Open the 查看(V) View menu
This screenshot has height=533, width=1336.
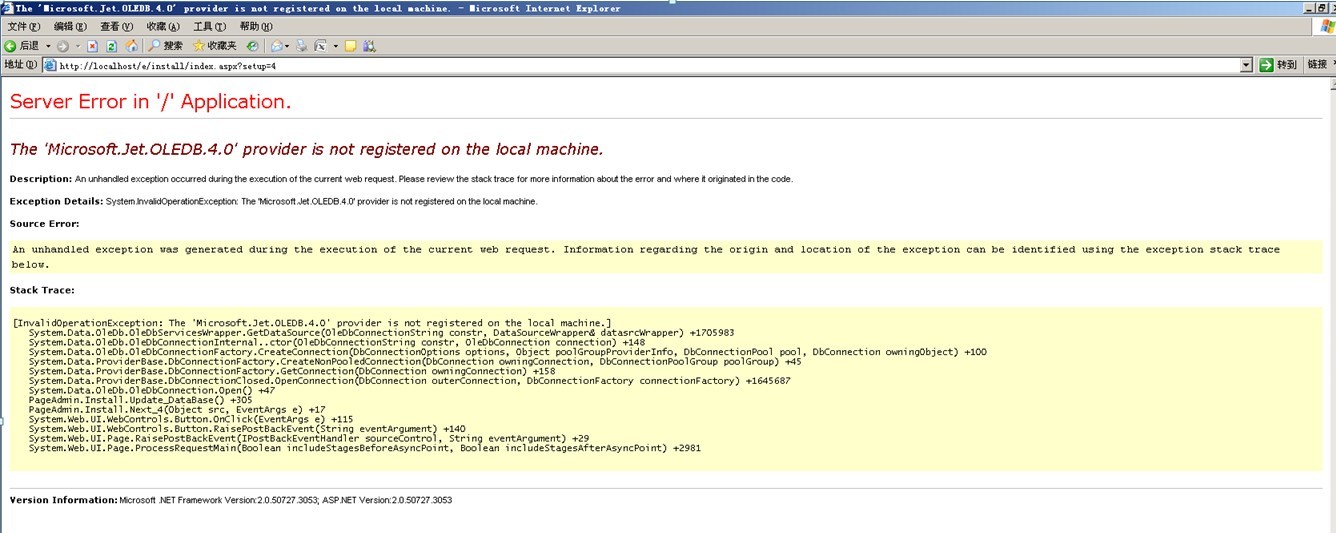tap(116, 27)
